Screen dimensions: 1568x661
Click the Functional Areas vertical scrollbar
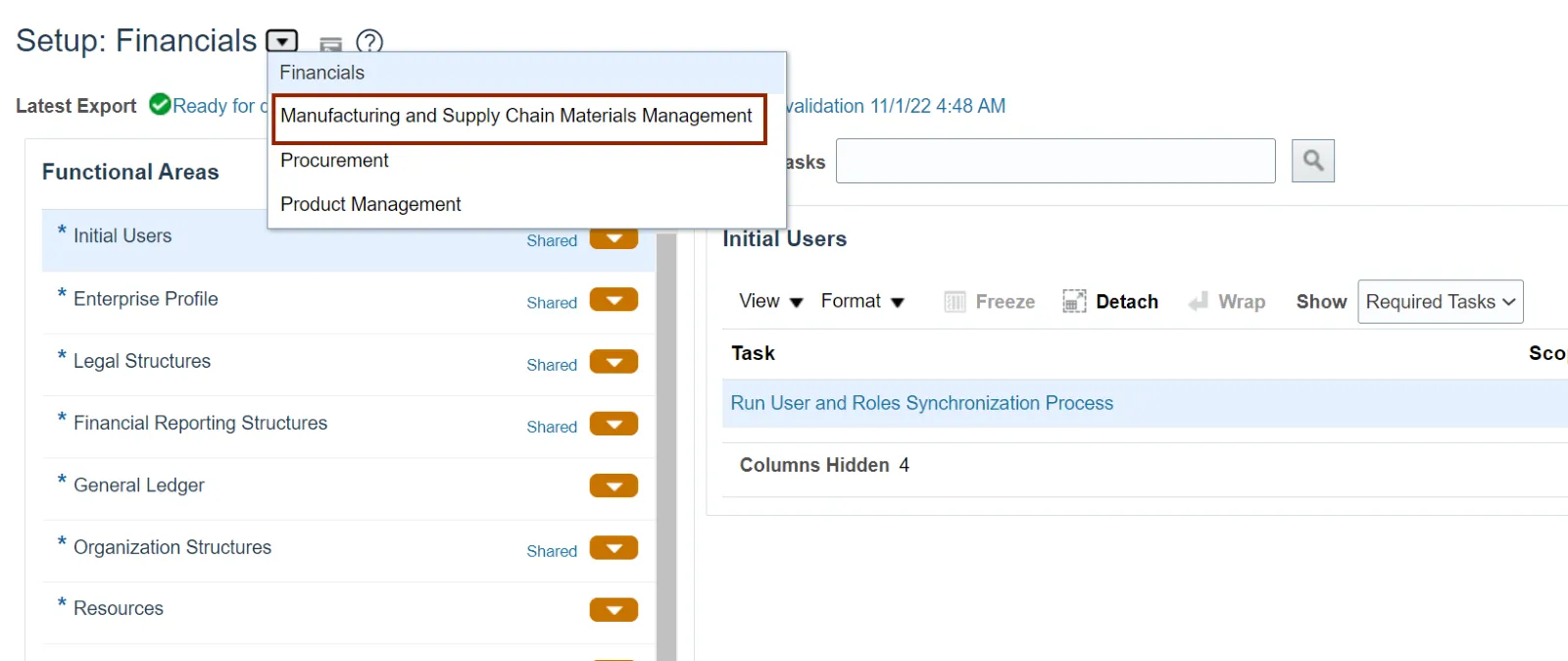pyautogui.click(x=666, y=441)
